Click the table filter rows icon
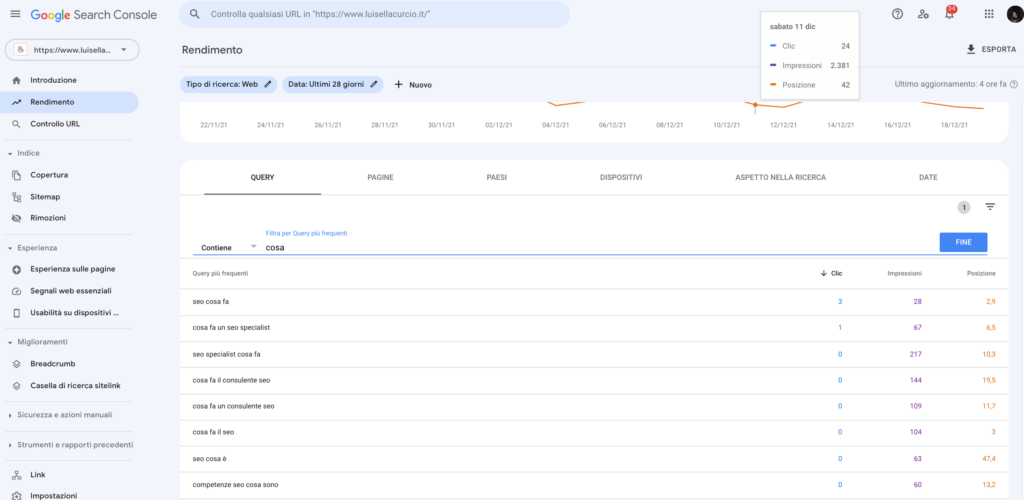This screenshot has width=1024, height=500. (990, 207)
